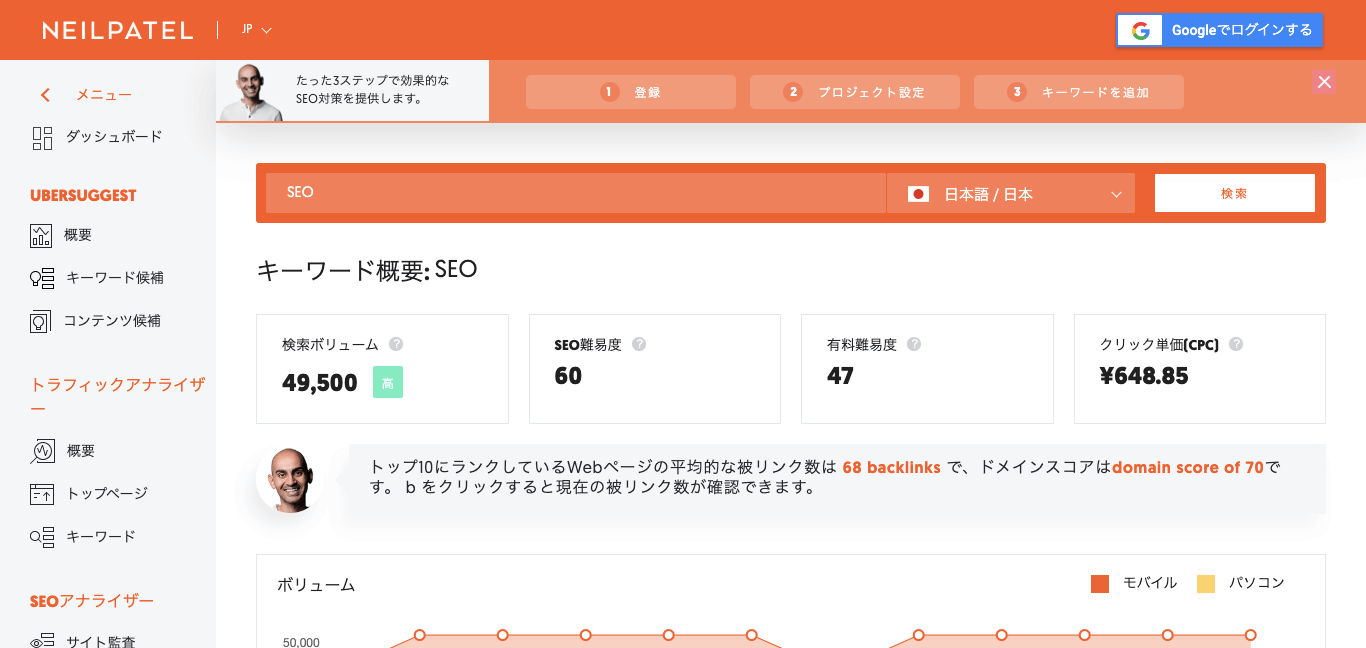
Task: Open the 日本語 / 日本 language dropdown
Action: (1011, 194)
